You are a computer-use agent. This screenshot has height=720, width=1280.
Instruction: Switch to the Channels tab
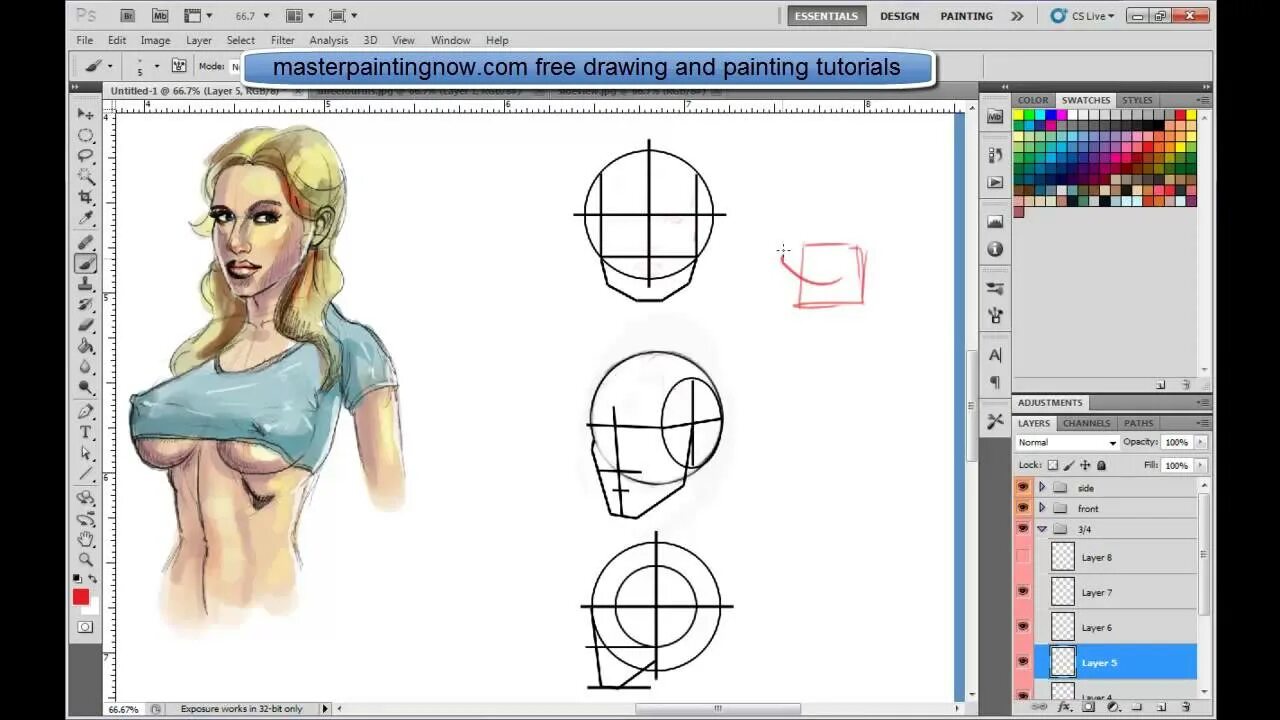coord(1086,423)
